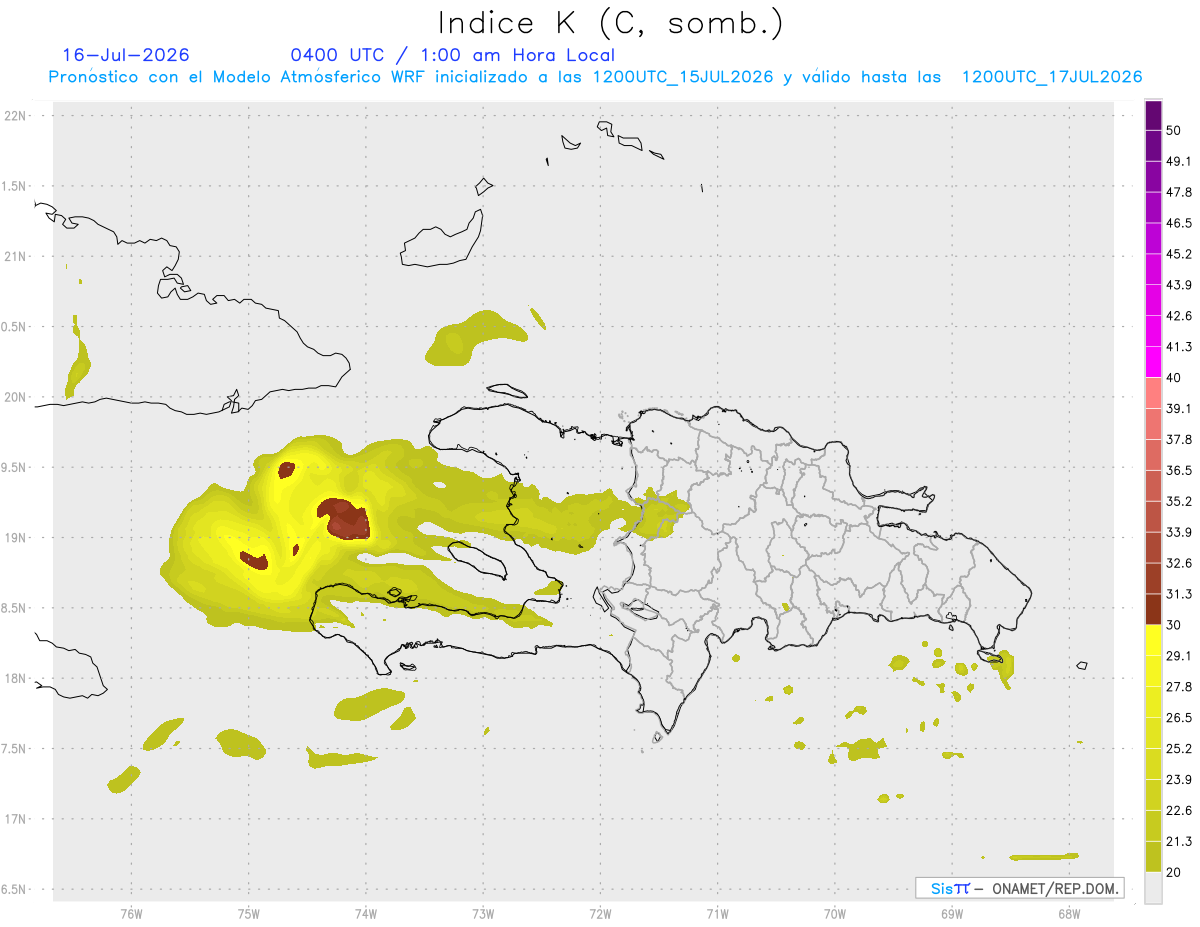The width and height of the screenshot is (1200, 927).
Task: Click the "23.9" value on the color scale
Action: (x=1180, y=780)
